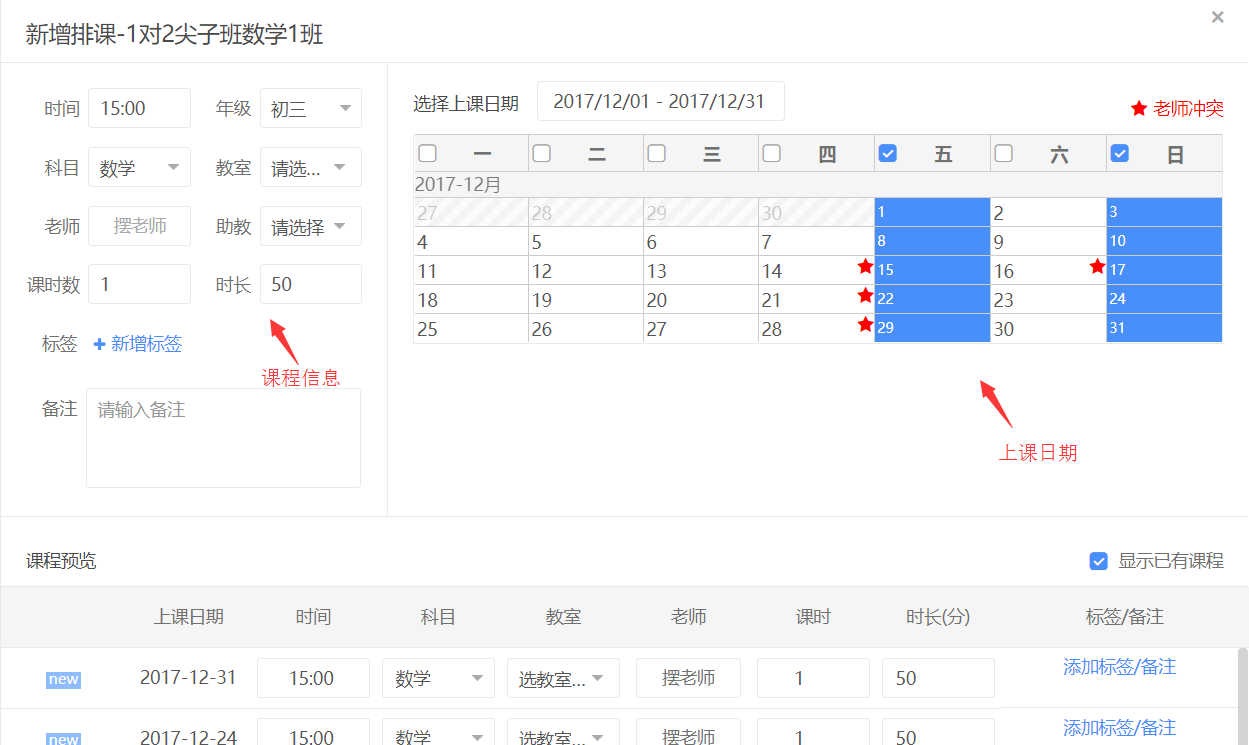This screenshot has height=745, width=1249.
Task: Open the date range picker 2017/12/01 - 2017/12/31
Action: coord(660,101)
